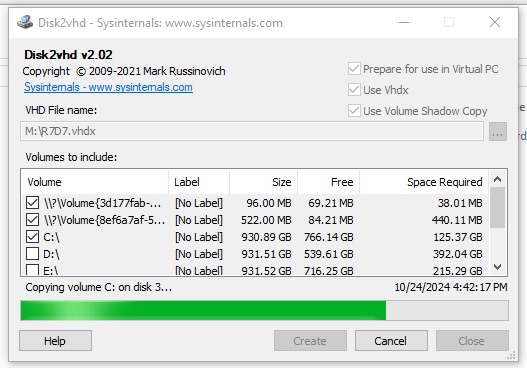527x368 pixels.
Task: Sort by the Volume column header
Action: 95,182
